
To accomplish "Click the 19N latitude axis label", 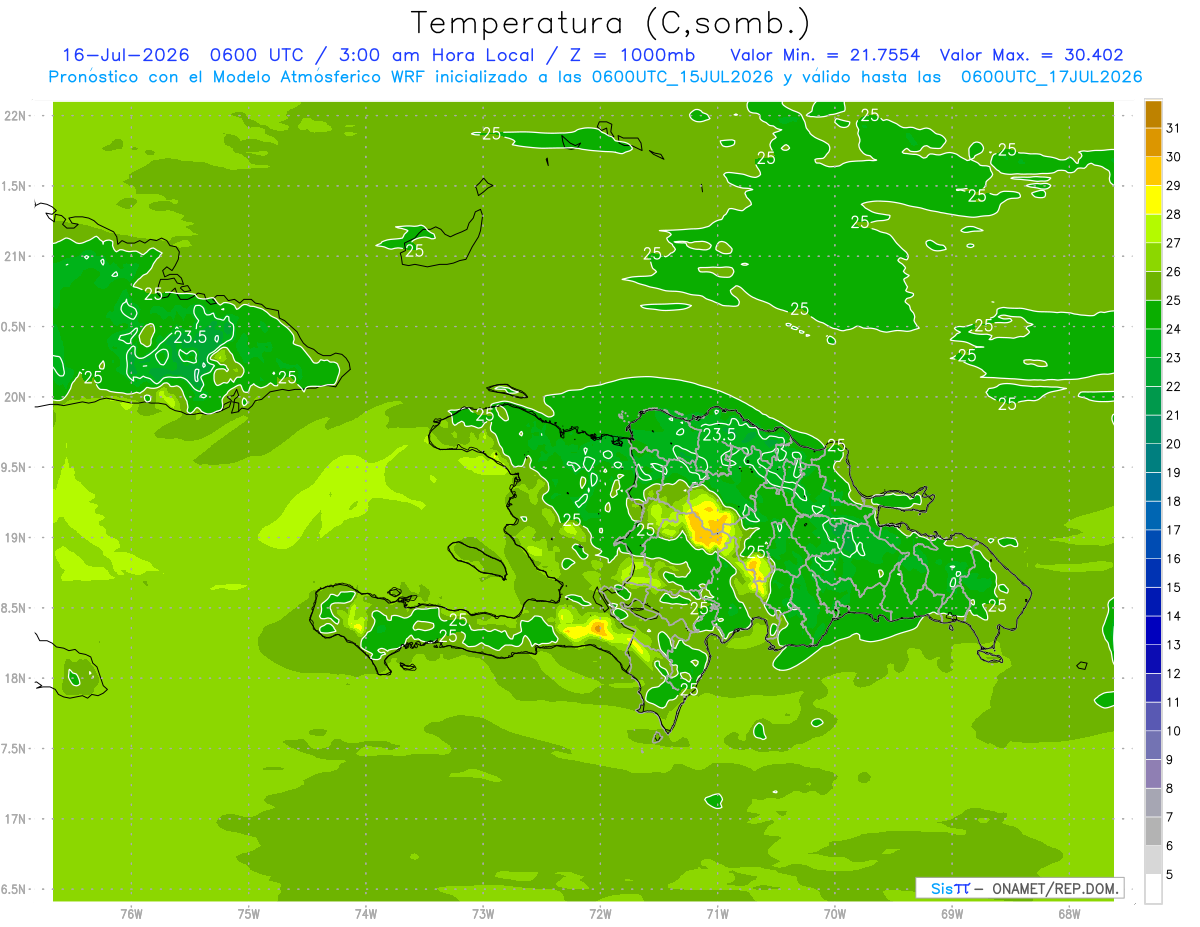I will point(17,538).
